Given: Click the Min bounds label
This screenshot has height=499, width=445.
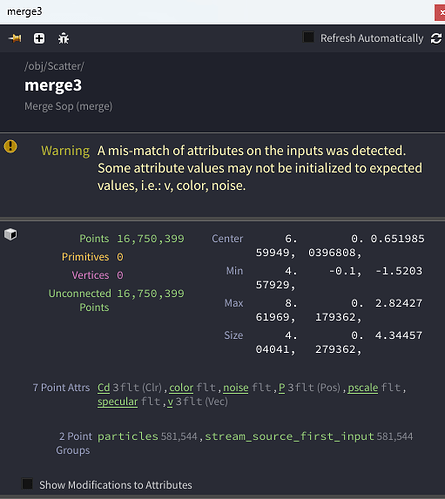Looking at the screenshot, I should 235,271.
